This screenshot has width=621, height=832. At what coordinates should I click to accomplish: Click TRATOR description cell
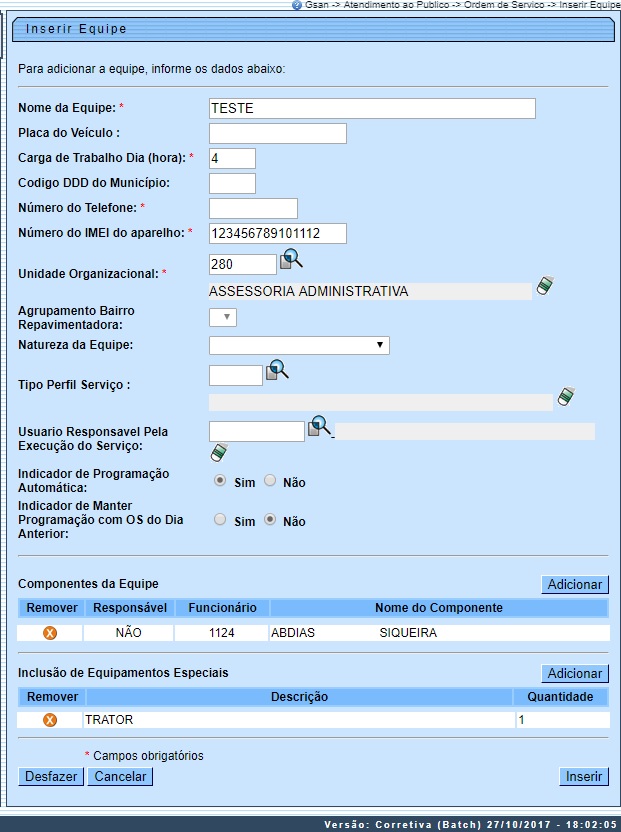[299, 720]
